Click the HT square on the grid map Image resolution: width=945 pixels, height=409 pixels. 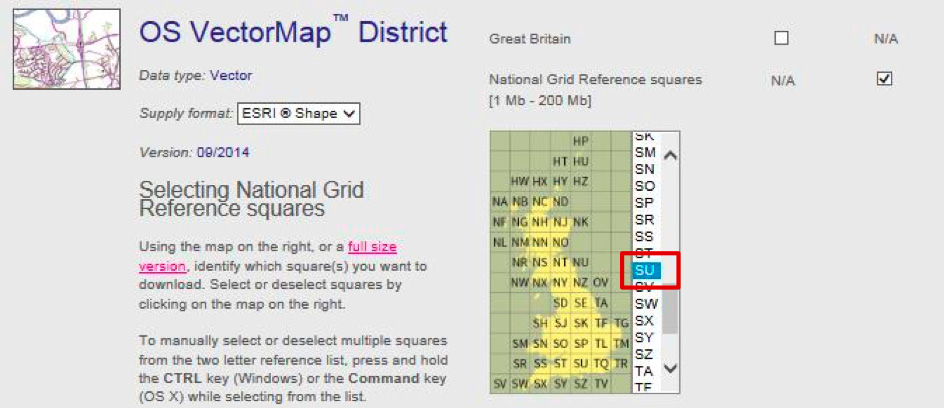[x=560, y=161]
